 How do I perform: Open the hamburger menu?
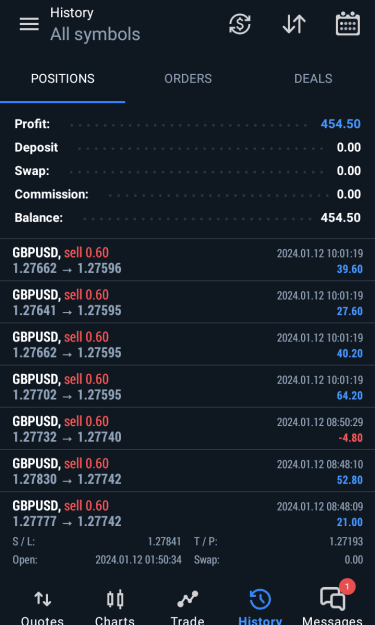29,24
